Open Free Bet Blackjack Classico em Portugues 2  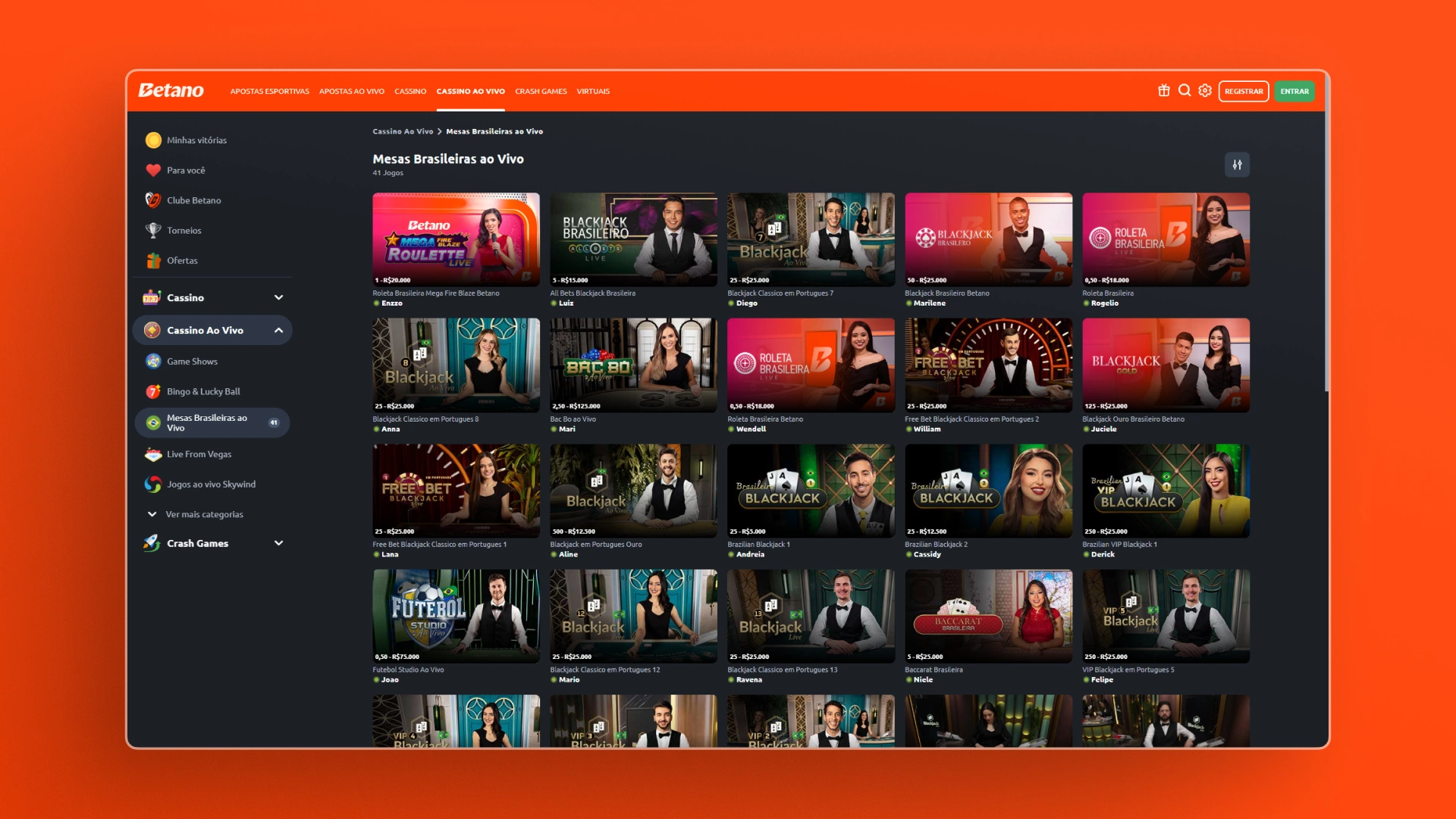[988, 366]
